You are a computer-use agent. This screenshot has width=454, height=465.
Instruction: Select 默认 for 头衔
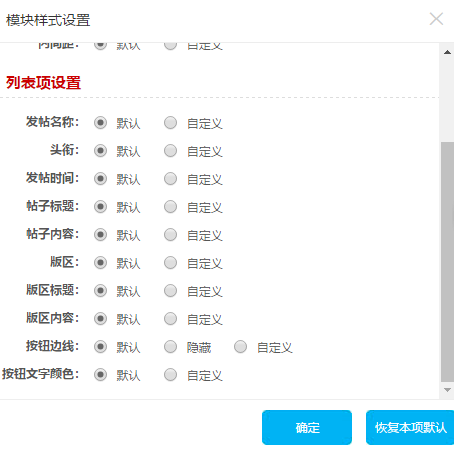(100, 151)
